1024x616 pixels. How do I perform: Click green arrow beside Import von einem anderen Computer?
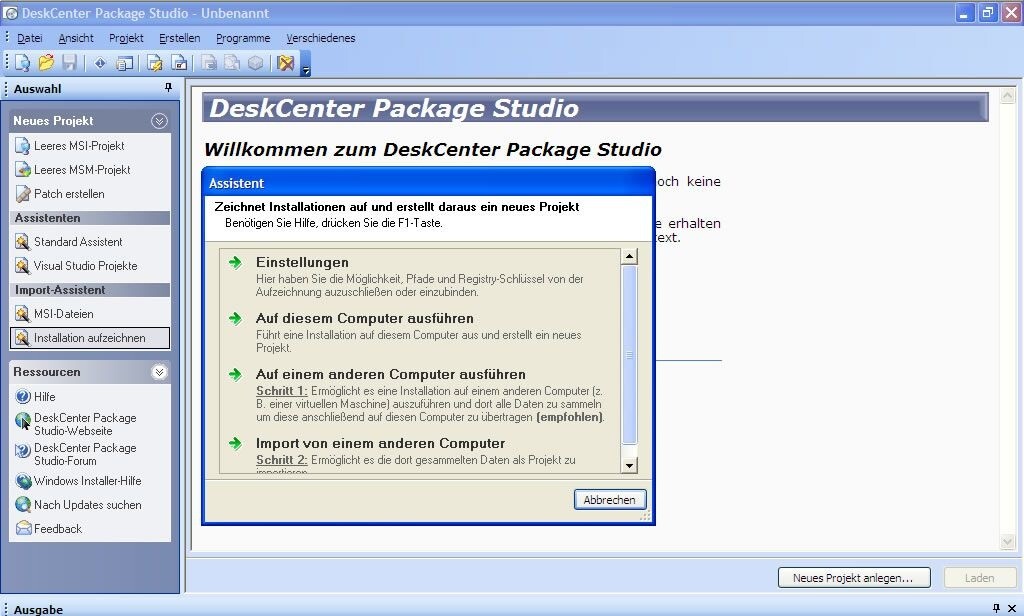(x=235, y=444)
